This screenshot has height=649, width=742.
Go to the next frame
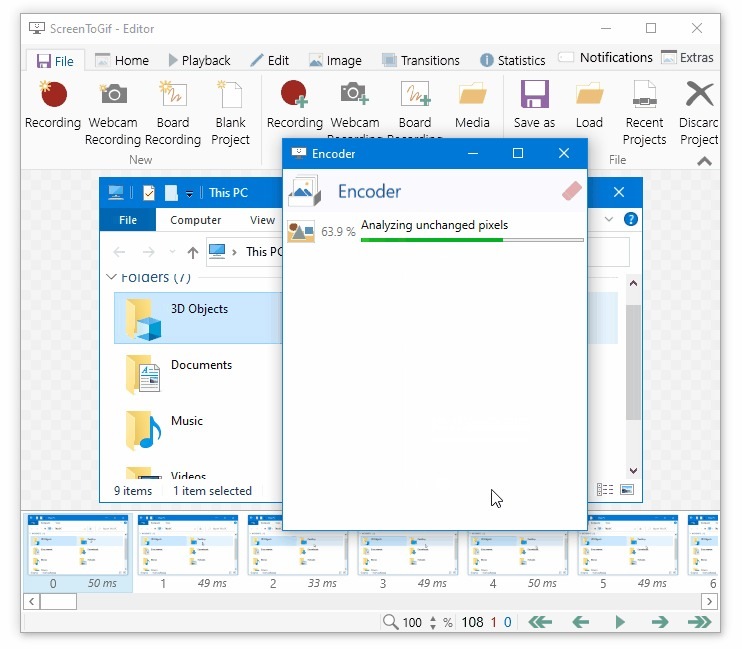[x=660, y=622]
